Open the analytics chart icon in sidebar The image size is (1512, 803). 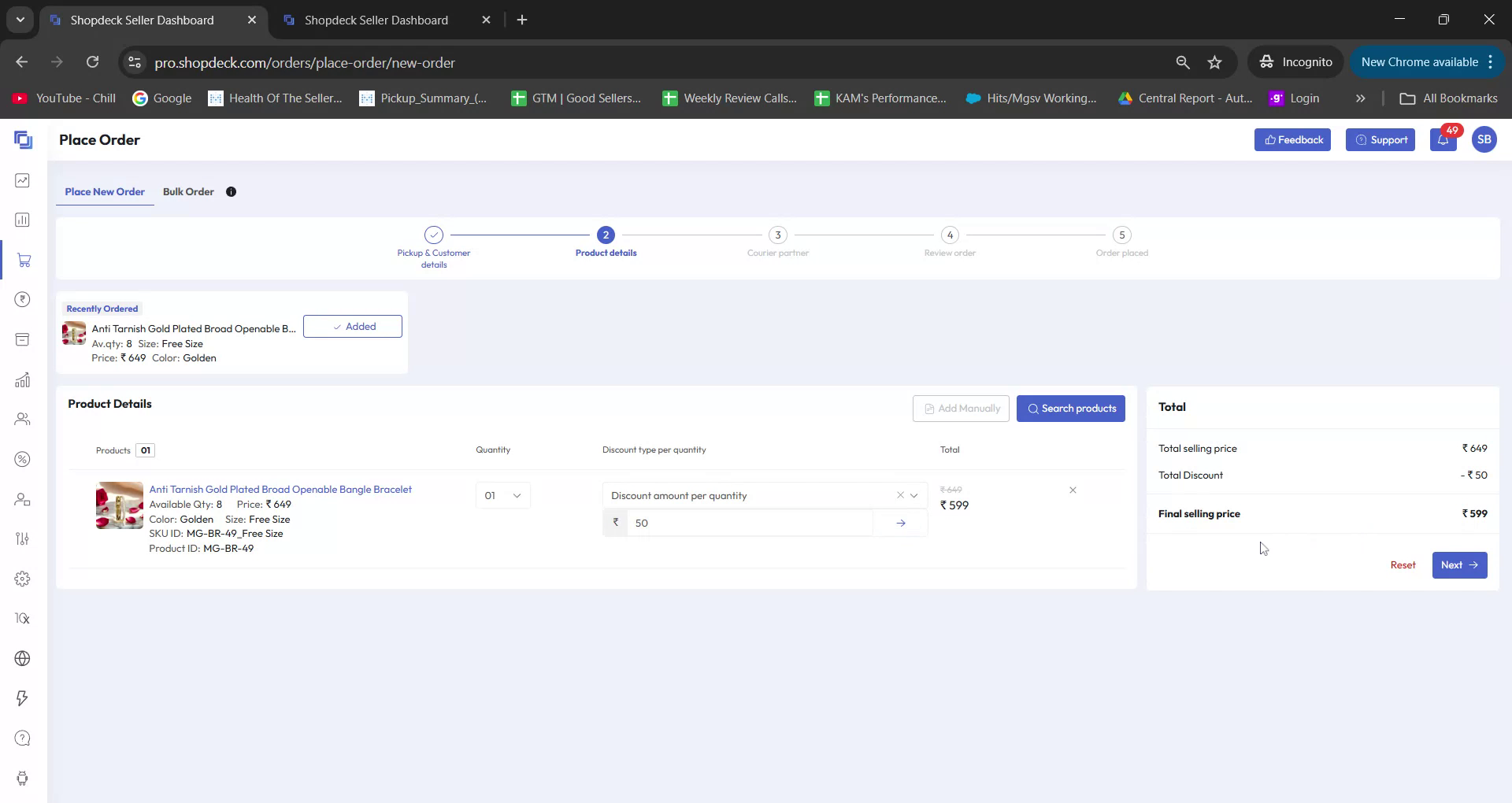[23, 379]
